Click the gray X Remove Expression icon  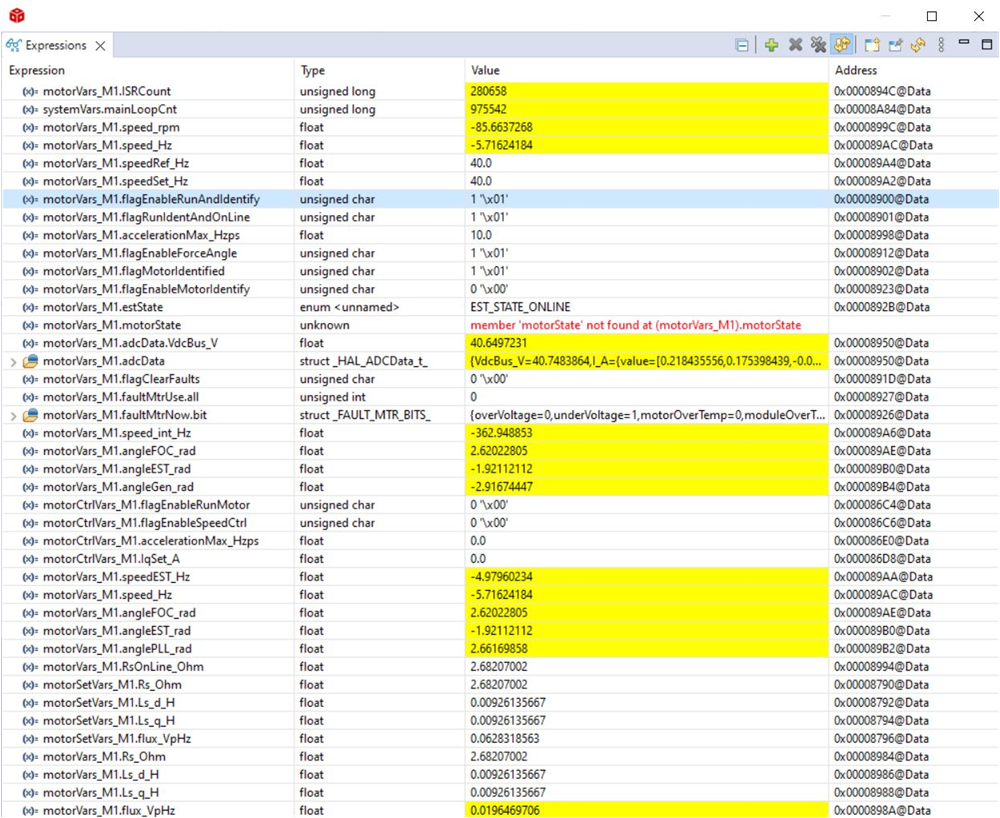click(796, 46)
